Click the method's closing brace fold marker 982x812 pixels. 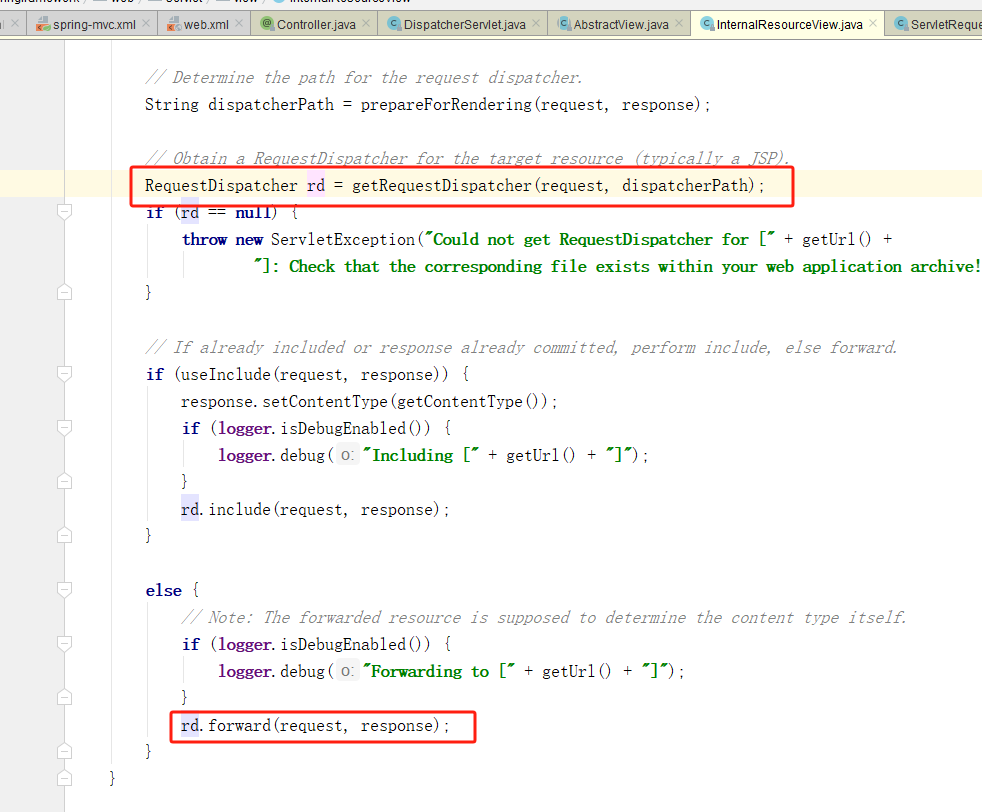(x=64, y=778)
